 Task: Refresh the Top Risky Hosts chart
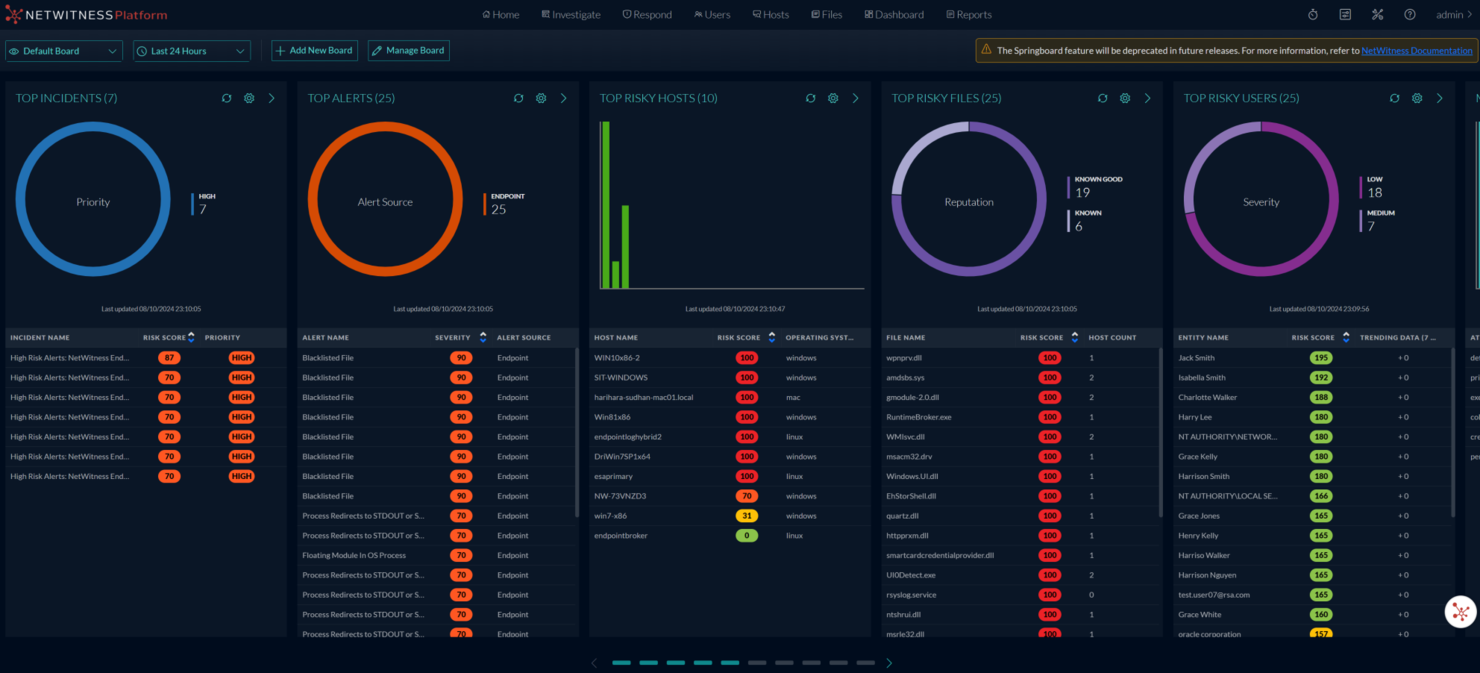811,98
